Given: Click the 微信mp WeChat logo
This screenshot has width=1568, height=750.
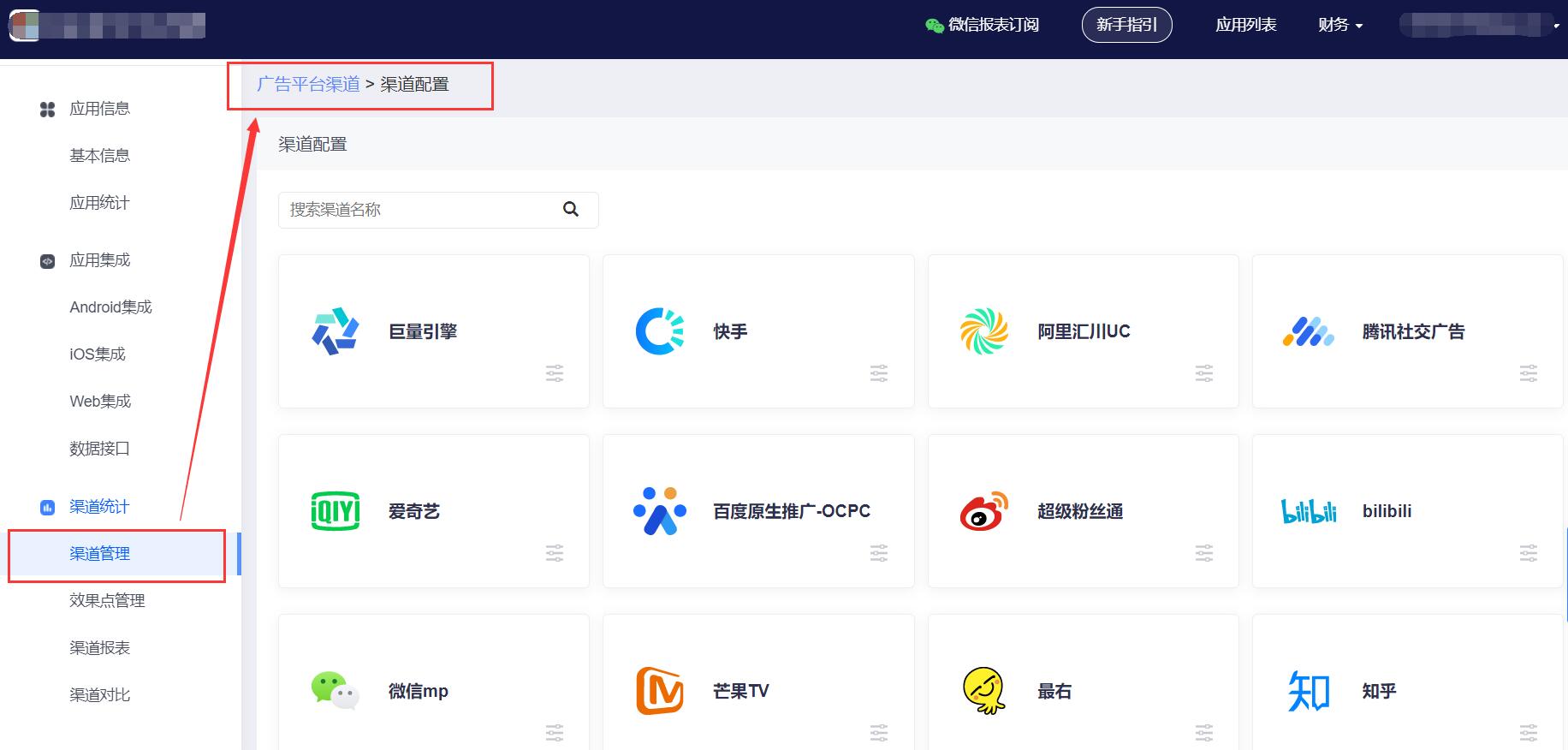Looking at the screenshot, I should [x=336, y=691].
